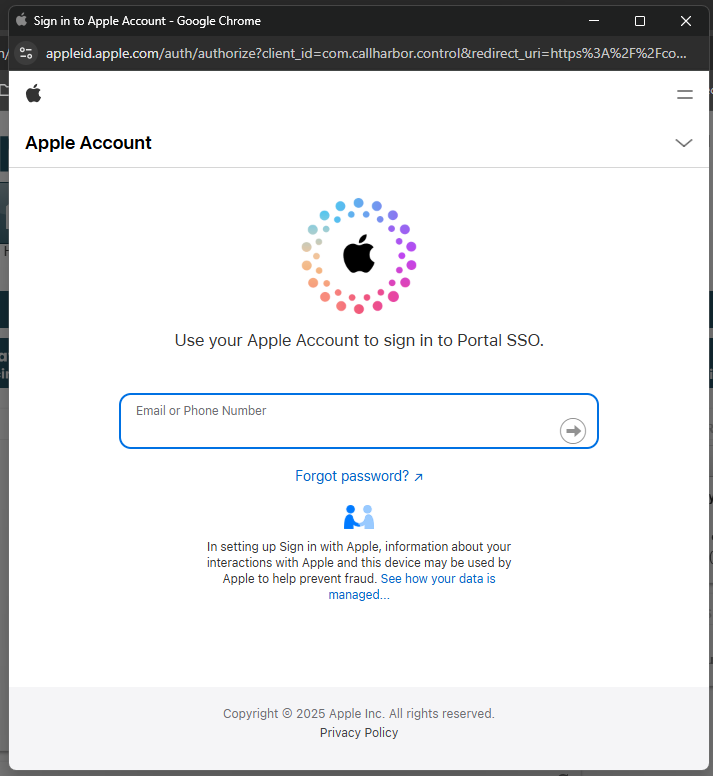Viewport: 713px width, 776px height.
Task: Click the central Apple logo with colored dots
Action: click(x=359, y=255)
